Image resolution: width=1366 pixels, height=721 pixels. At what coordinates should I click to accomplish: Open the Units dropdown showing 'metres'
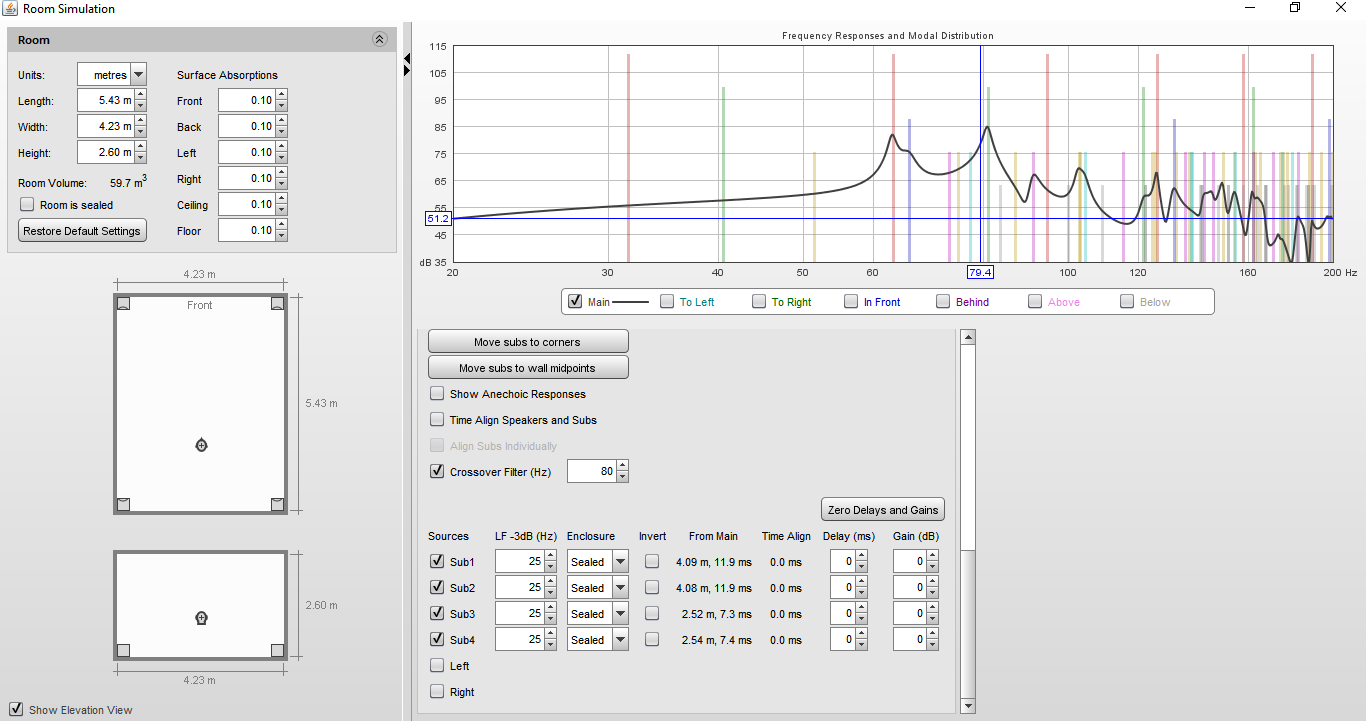(x=139, y=74)
